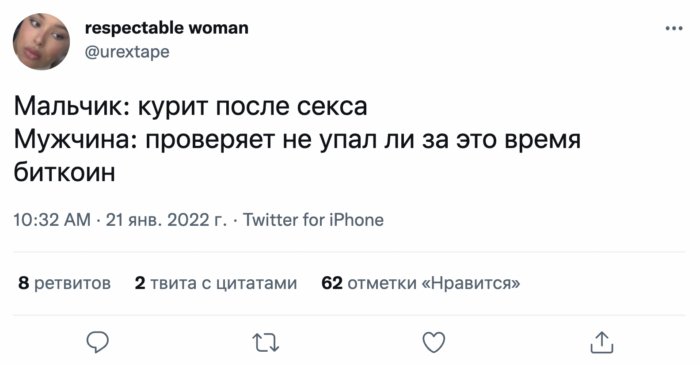Click the bold number 62 likes count
Image resolution: width=700 pixels, height=365 pixels.
pos(332,283)
